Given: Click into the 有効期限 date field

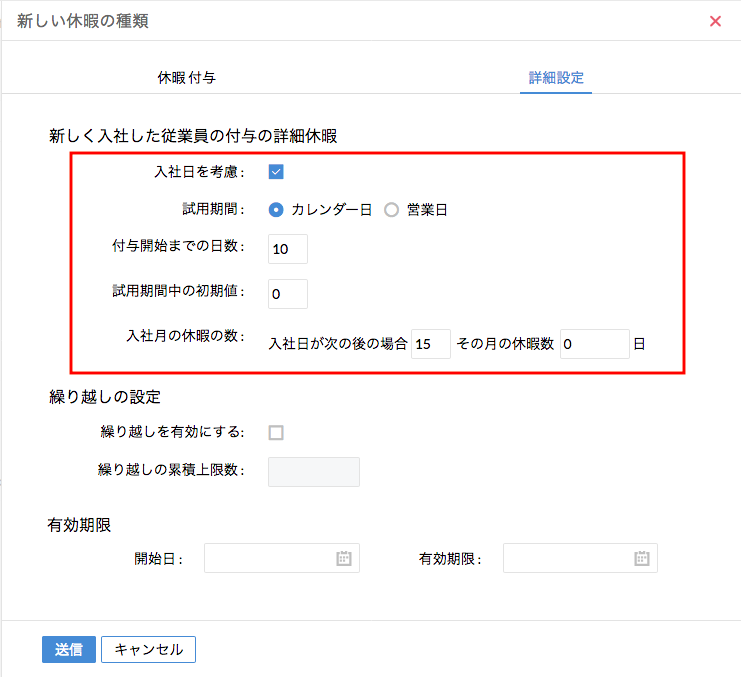Looking at the screenshot, I should [x=568, y=559].
